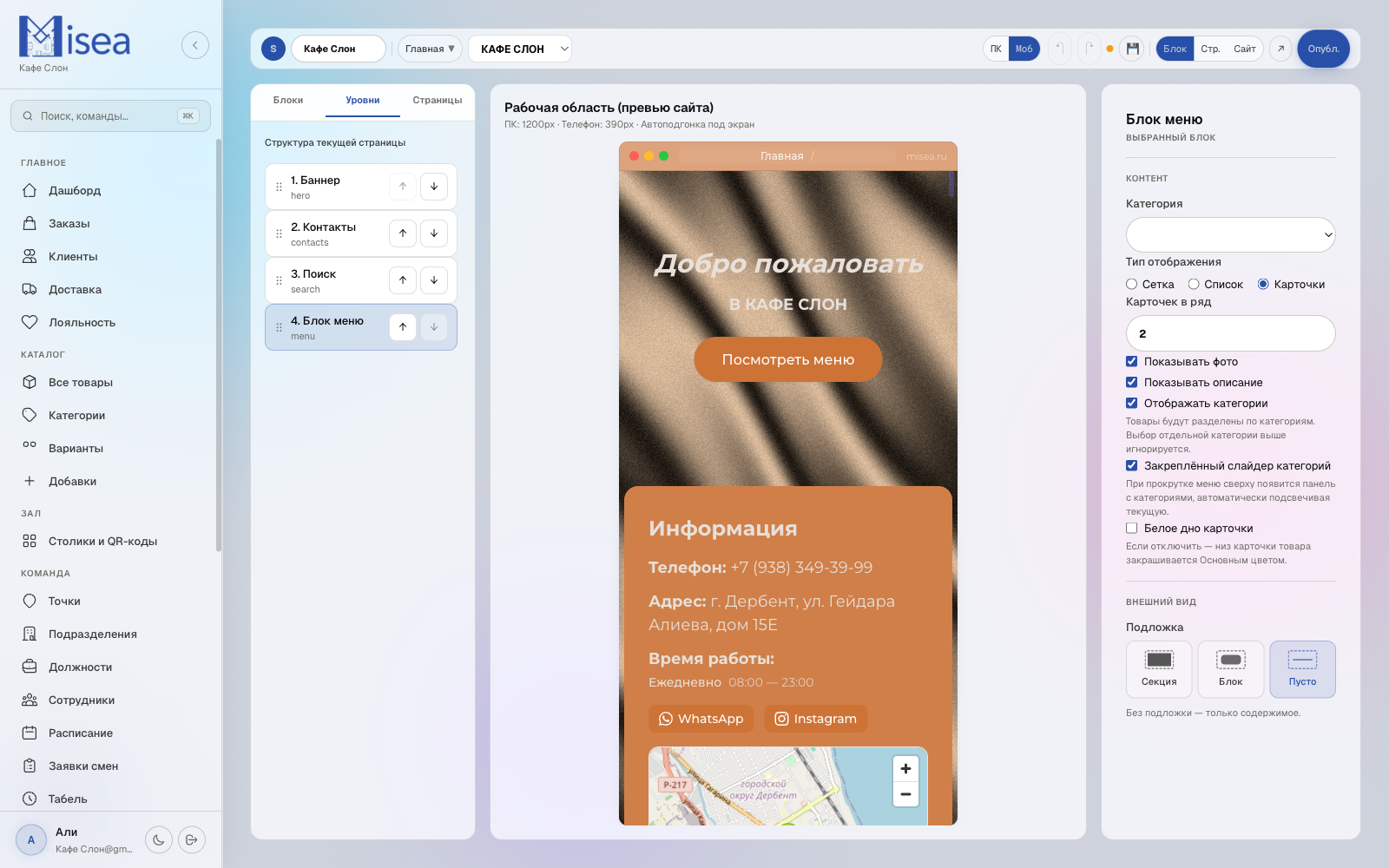The width and height of the screenshot is (1389, 868).
Task: Collapse the left sidebar with the chevron
Action: click(194, 44)
